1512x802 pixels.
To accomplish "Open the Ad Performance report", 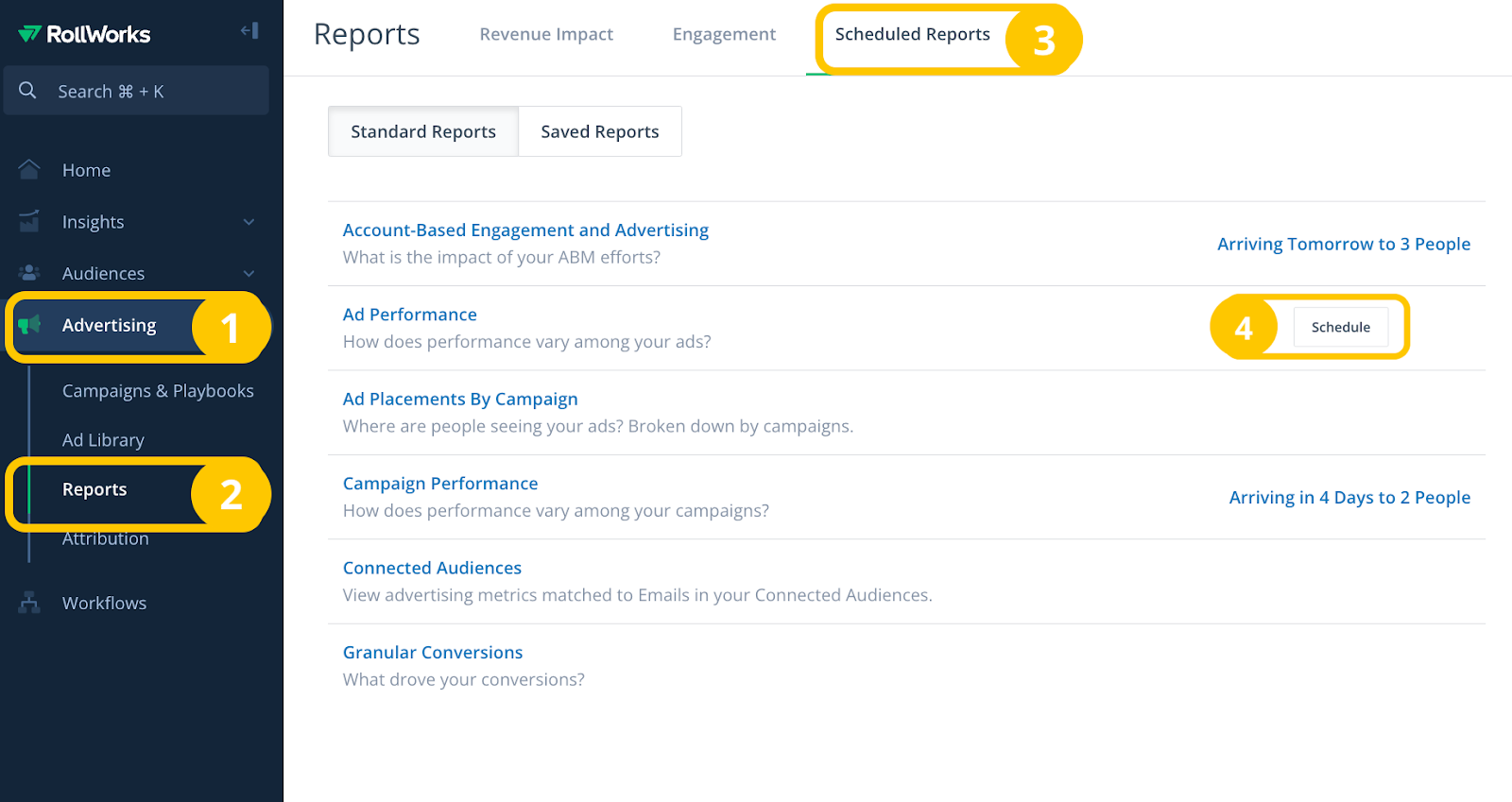I will (409, 315).
